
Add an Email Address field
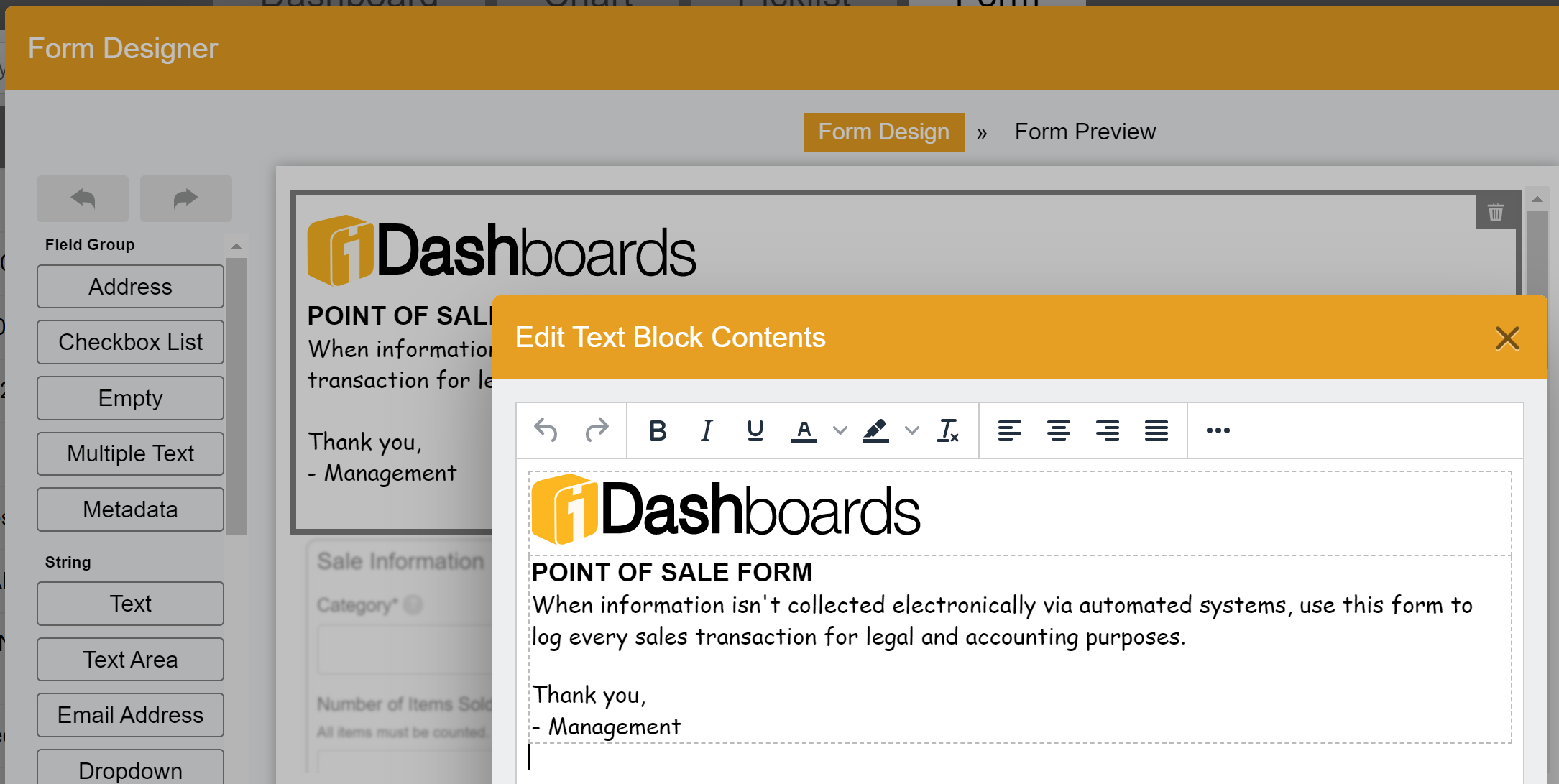tap(130, 715)
